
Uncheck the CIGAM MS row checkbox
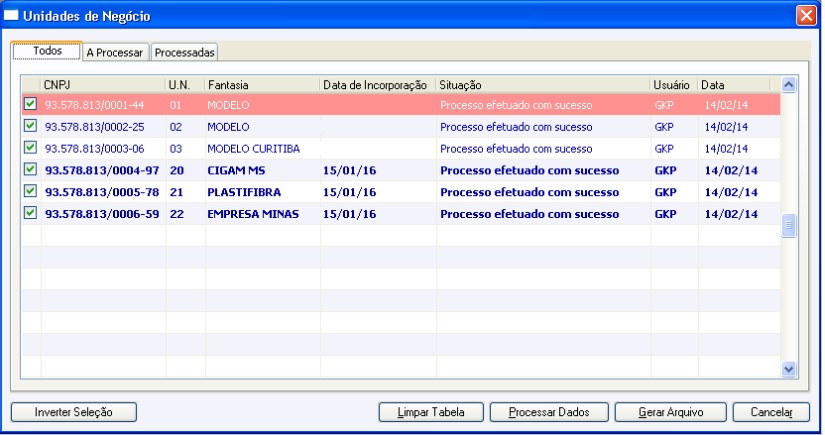(31, 169)
